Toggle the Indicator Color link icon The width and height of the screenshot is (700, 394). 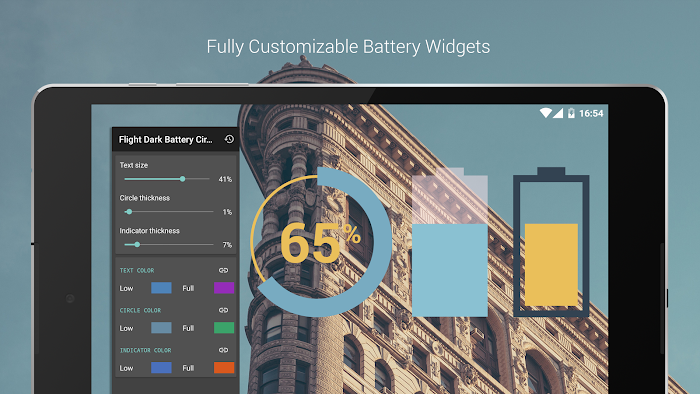pyautogui.click(x=223, y=350)
